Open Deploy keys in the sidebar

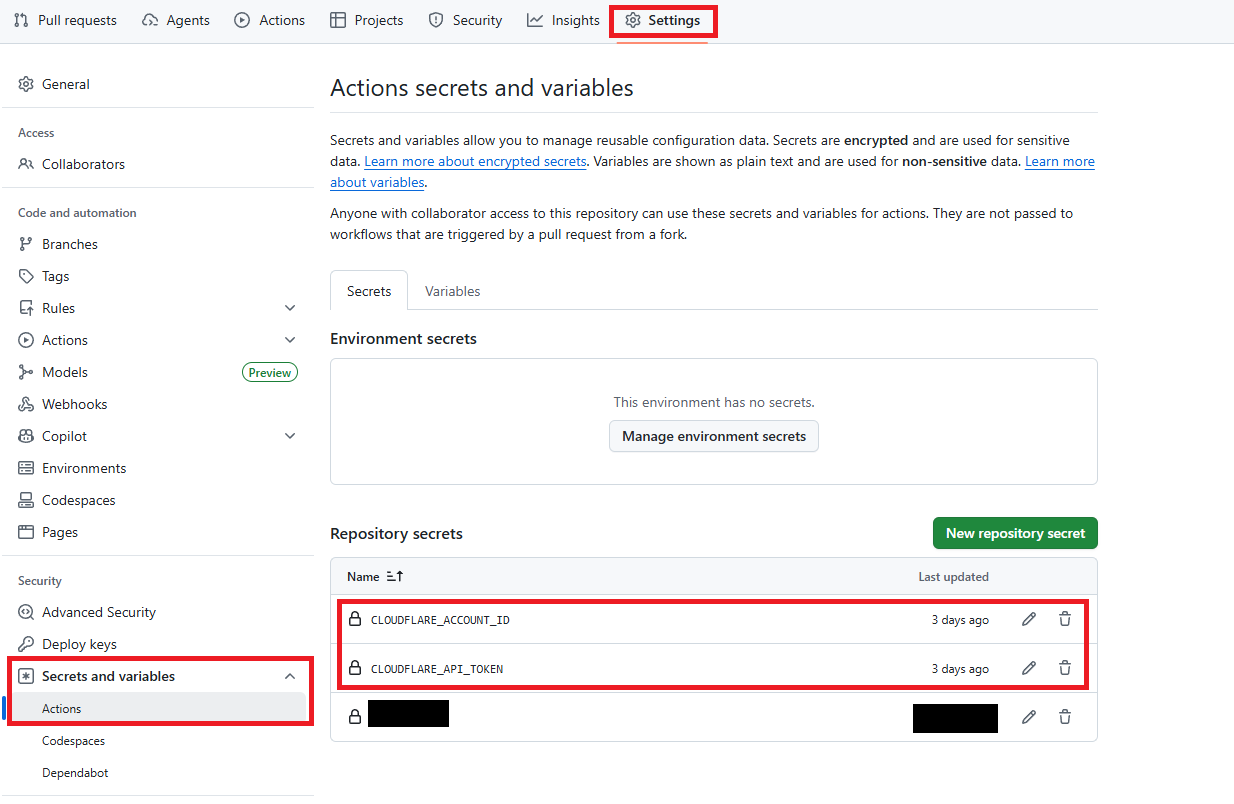coord(79,644)
